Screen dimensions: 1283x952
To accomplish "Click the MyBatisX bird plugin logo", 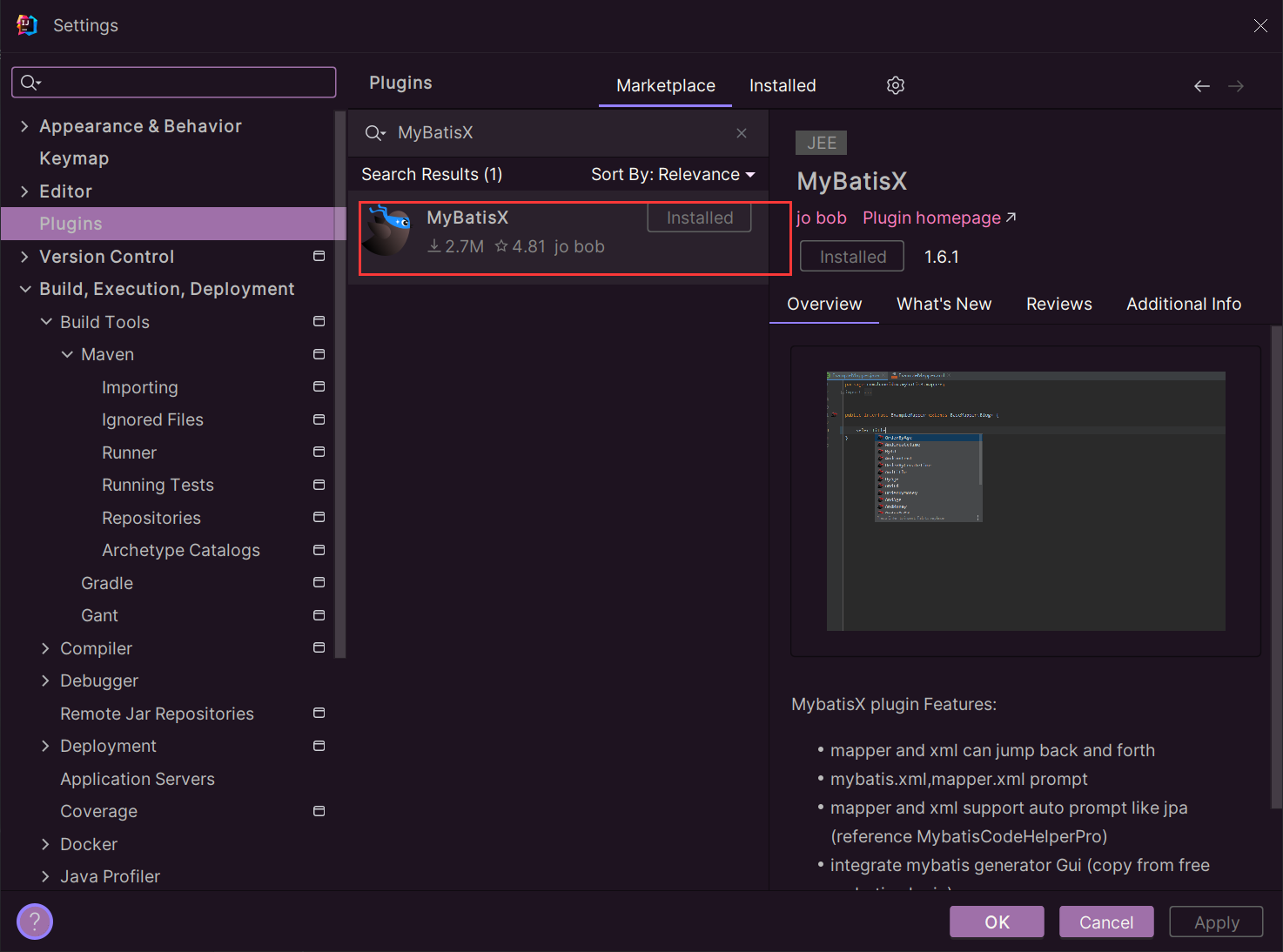I will pyautogui.click(x=387, y=230).
